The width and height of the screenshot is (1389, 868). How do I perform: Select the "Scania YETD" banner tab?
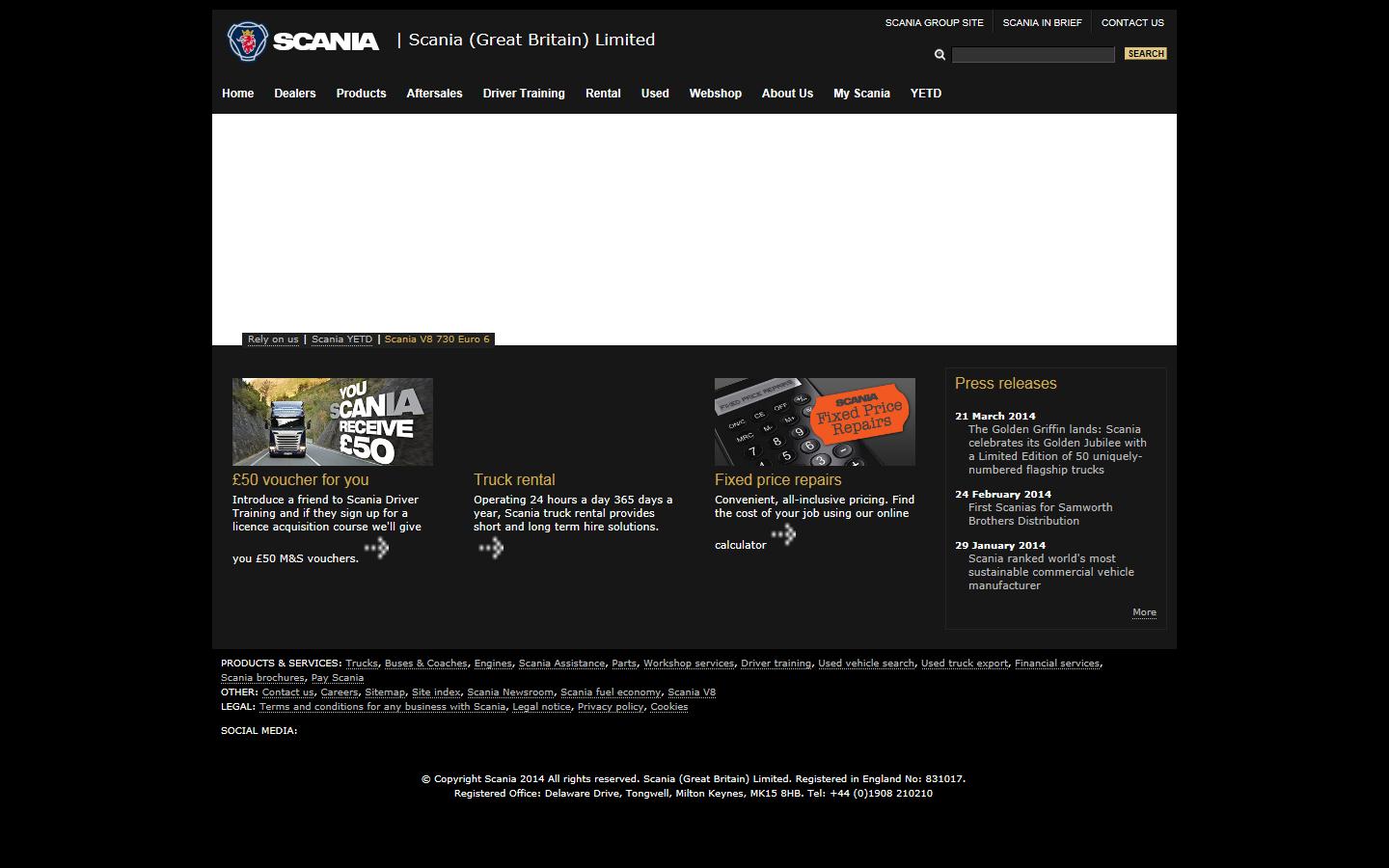click(341, 339)
